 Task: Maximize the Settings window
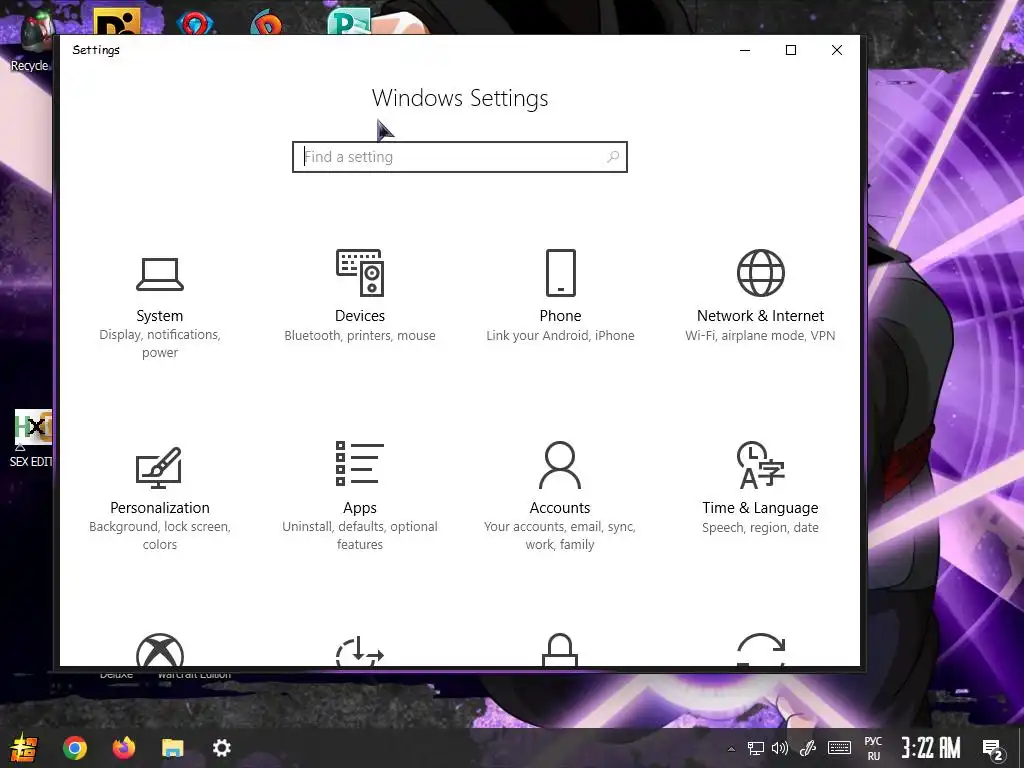pyautogui.click(x=791, y=50)
